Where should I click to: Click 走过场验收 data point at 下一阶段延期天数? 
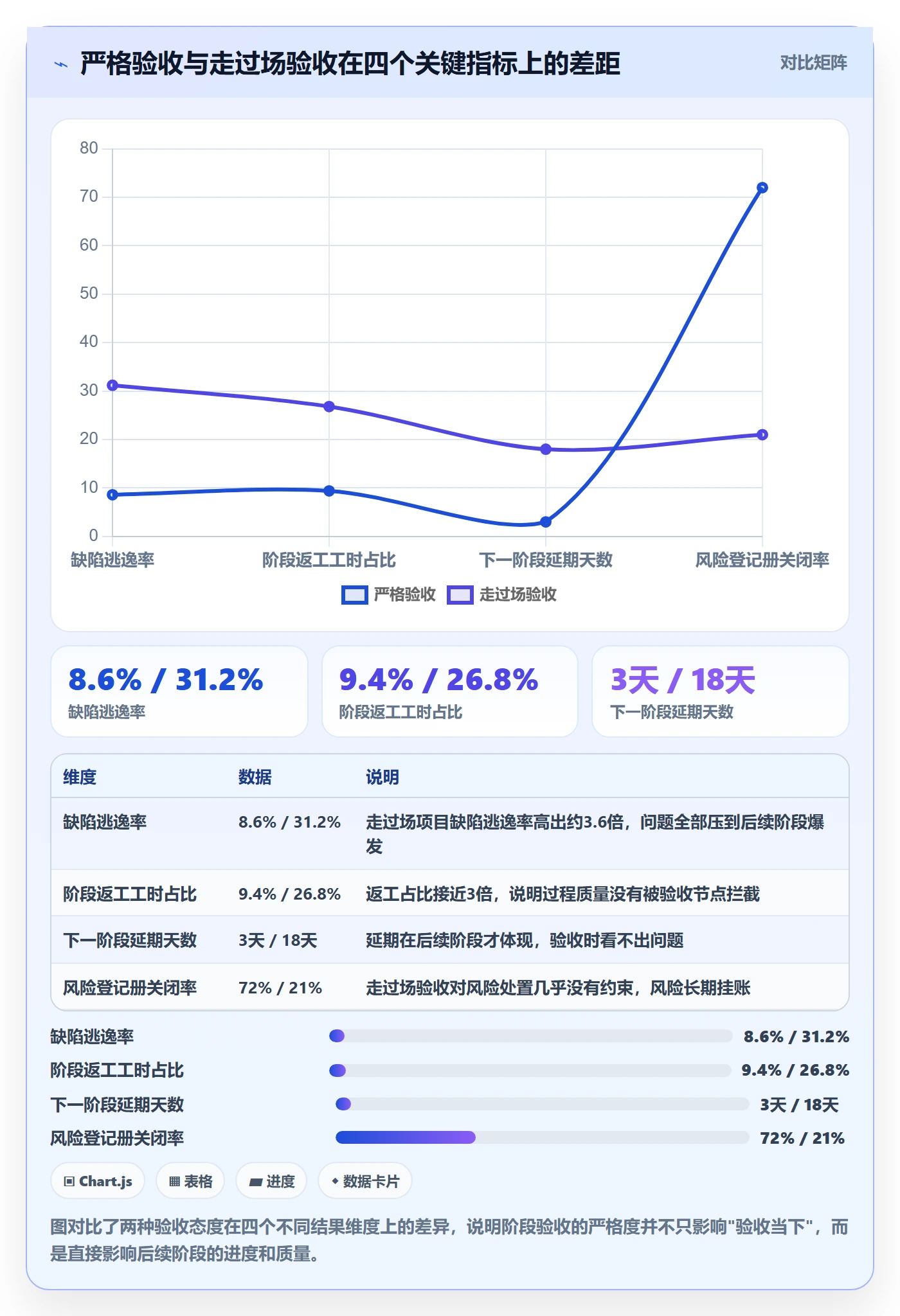tap(546, 449)
